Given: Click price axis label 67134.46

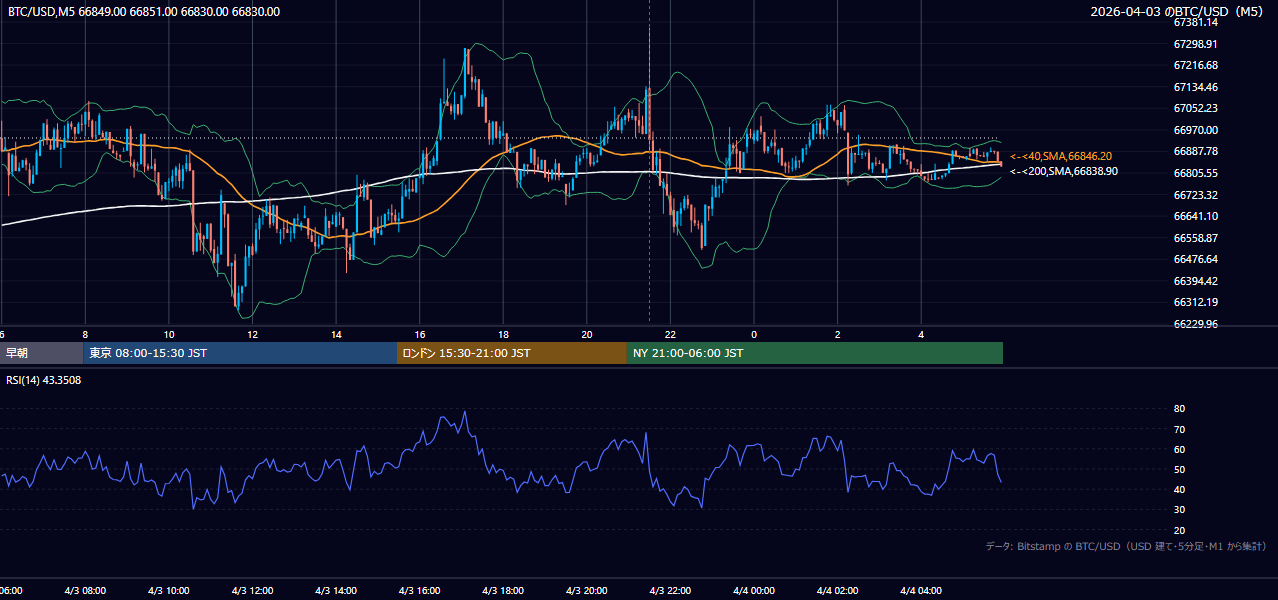Looking at the screenshot, I should point(1195,87).
